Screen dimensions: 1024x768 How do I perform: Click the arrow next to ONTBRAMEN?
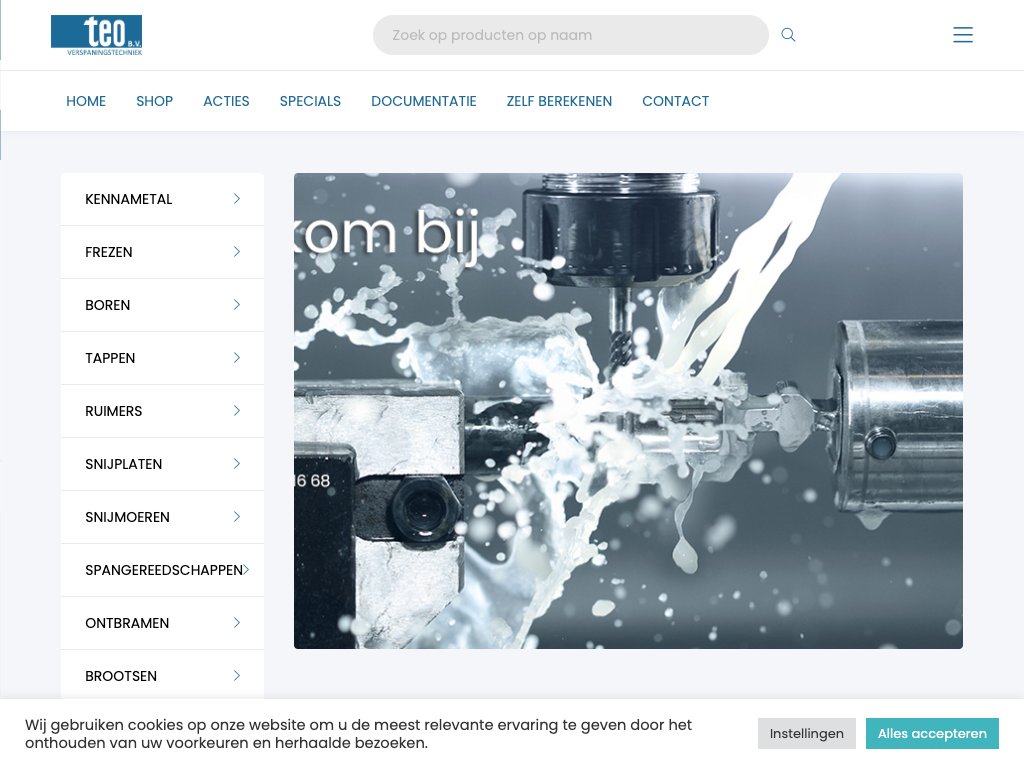(237, 623)
